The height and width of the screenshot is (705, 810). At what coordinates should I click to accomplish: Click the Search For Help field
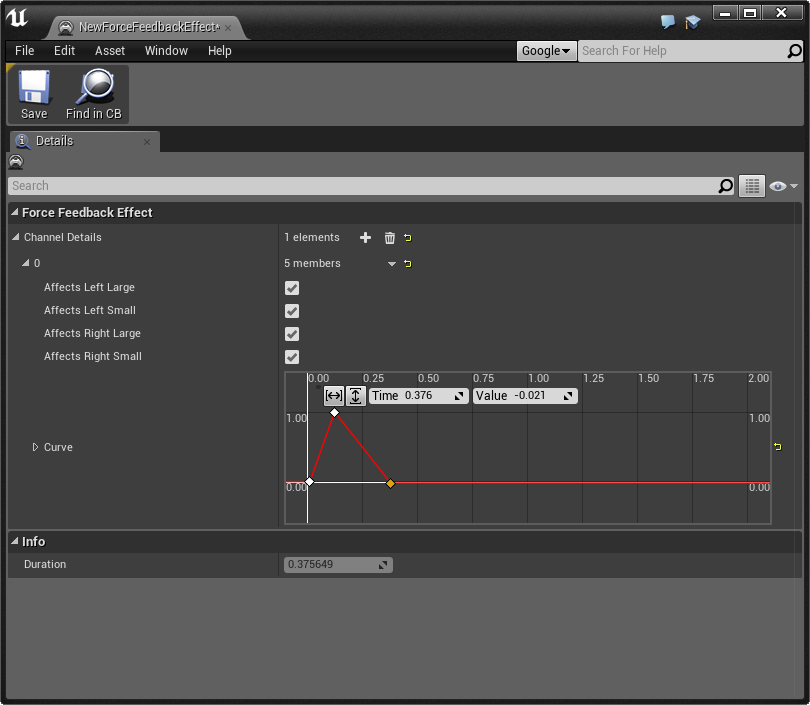680,51
